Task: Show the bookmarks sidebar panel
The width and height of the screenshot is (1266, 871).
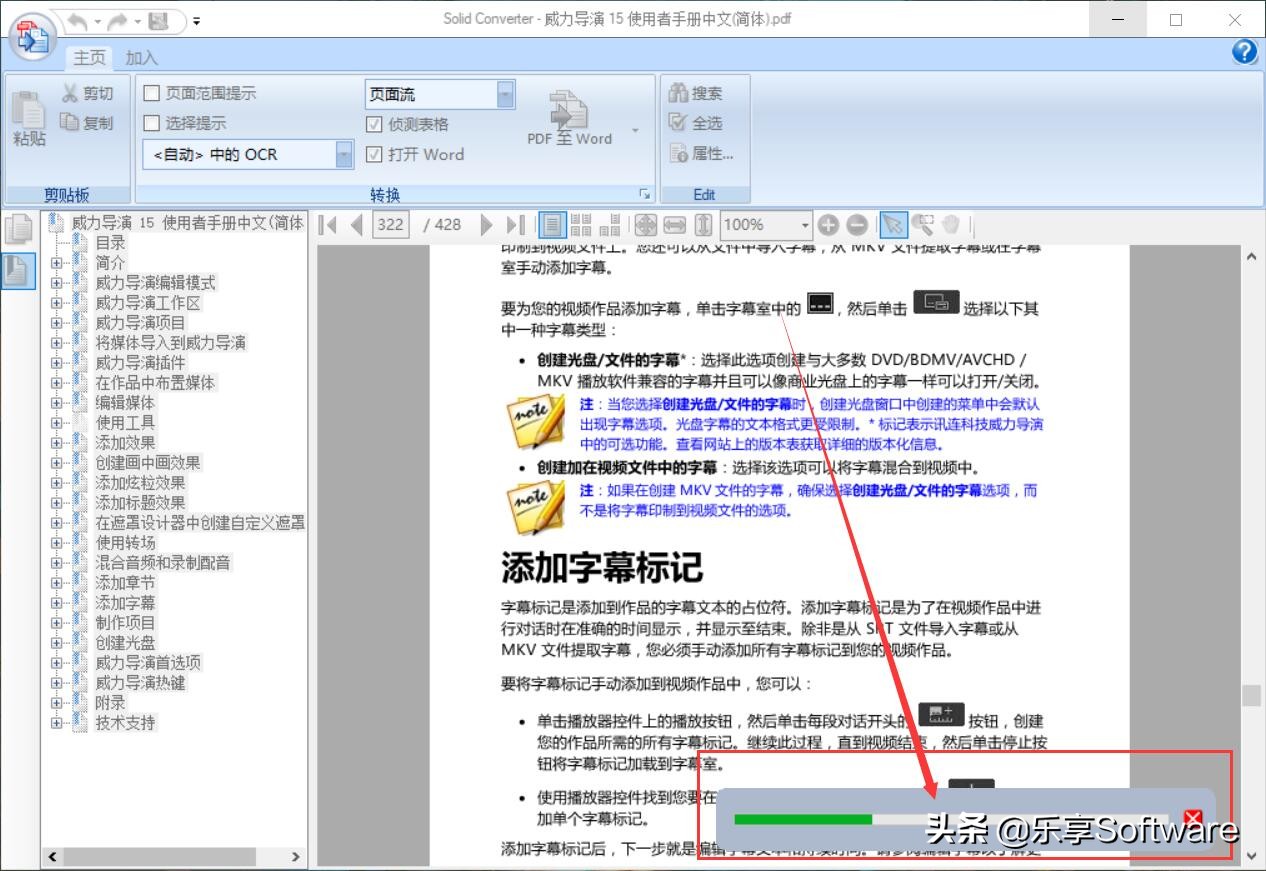Action: [x=18, y=270]
